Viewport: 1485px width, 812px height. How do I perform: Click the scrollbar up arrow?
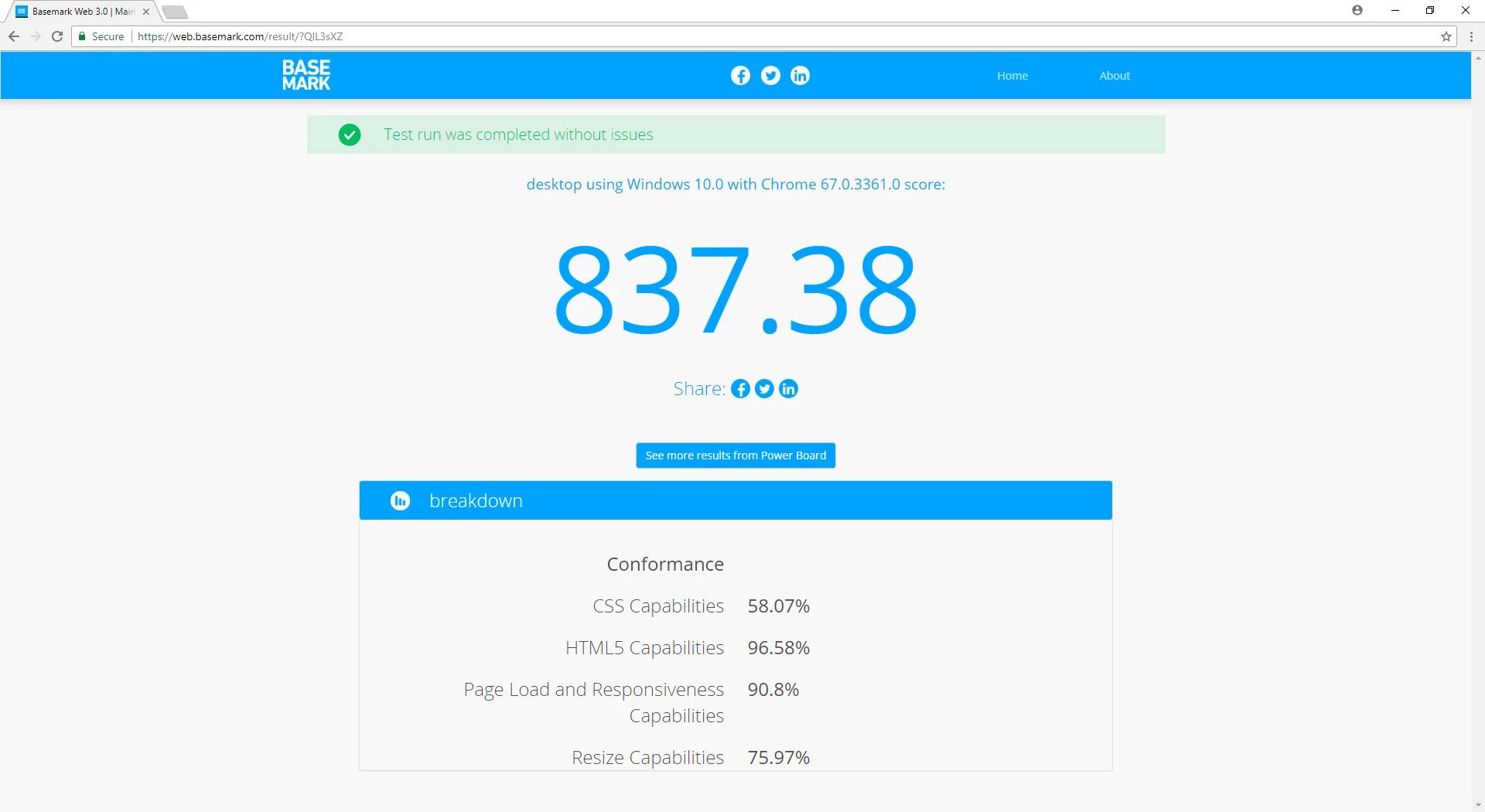click(1478, 57)
